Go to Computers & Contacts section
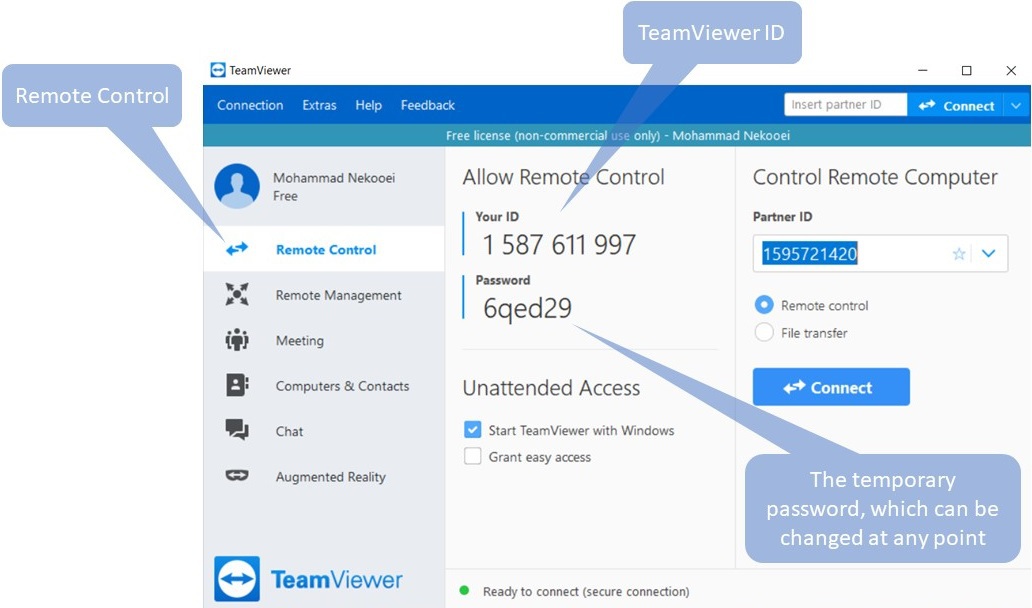This screenshot has height=608, width=1032. click(x=324, y=386)
